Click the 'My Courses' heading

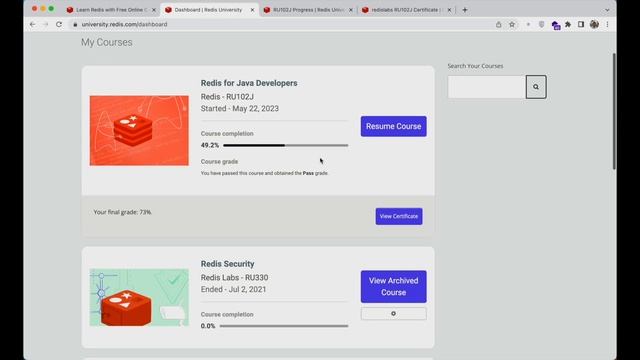pyautogui.click(x=107, y=42)
